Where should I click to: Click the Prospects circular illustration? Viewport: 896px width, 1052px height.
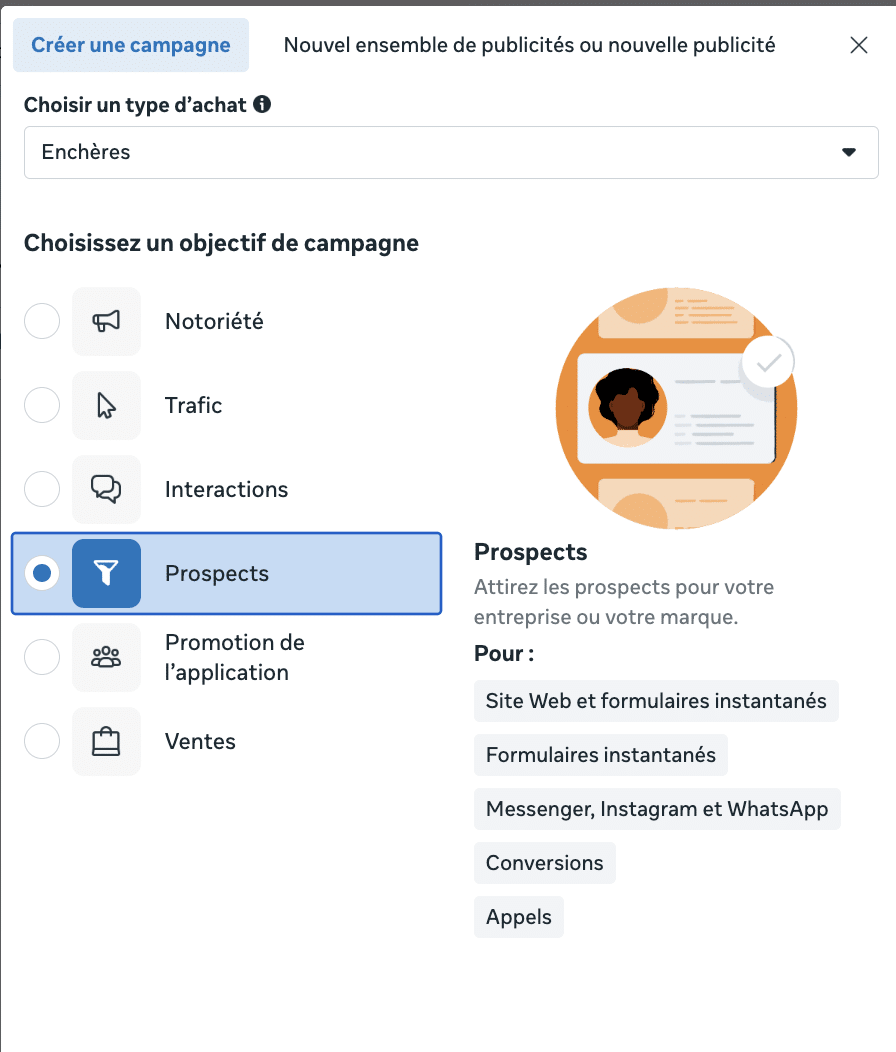click(x=675, y=408)
